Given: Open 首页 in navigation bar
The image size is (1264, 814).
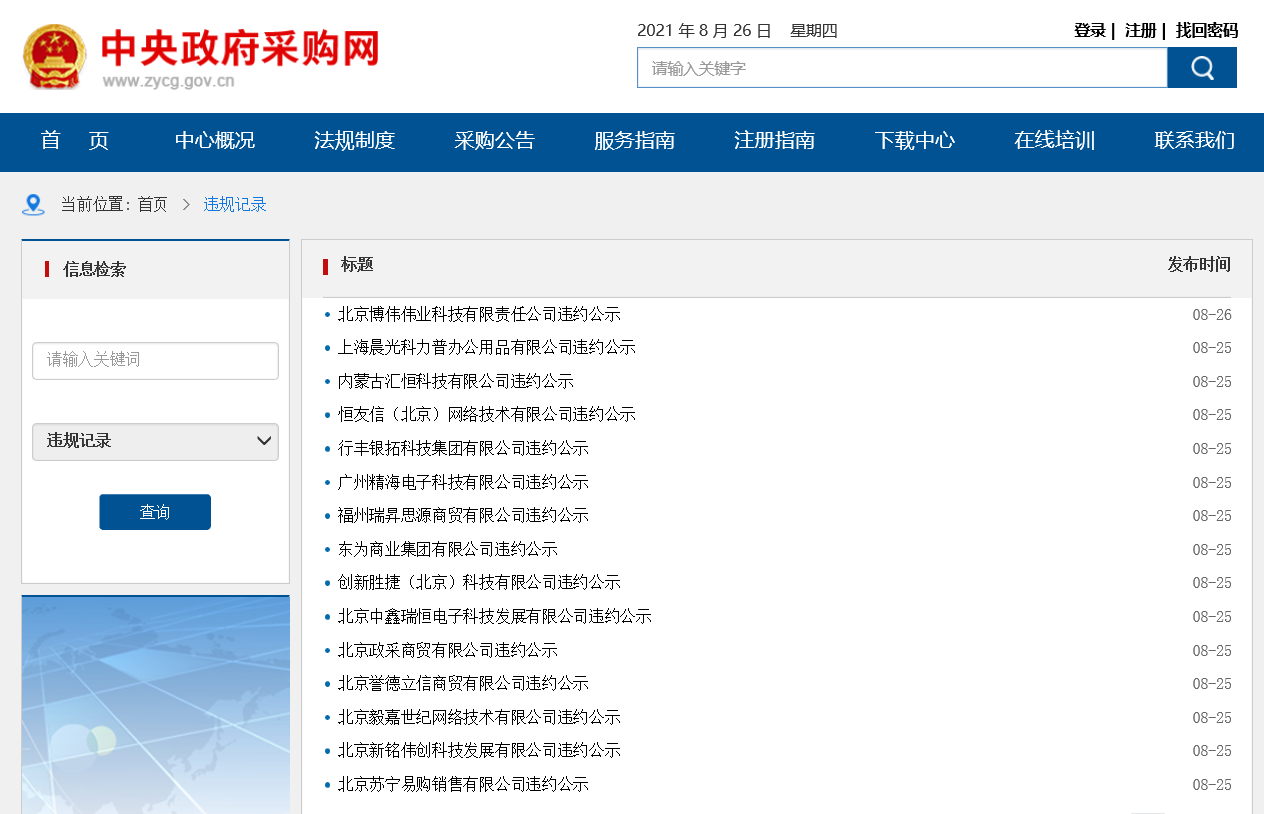Looking at the screenshot, I should 75,141.
